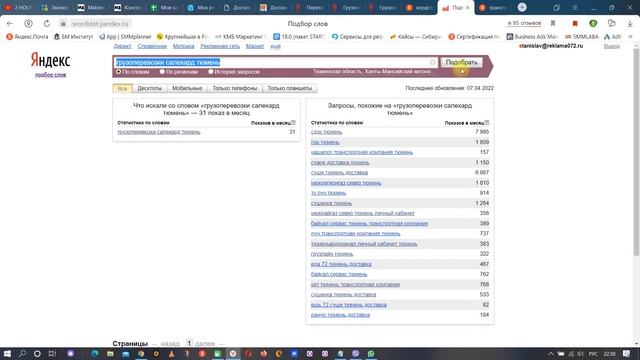Click the padlock site security icon
Viewport: 640px width, 360px height.
(x=63, y=24)
